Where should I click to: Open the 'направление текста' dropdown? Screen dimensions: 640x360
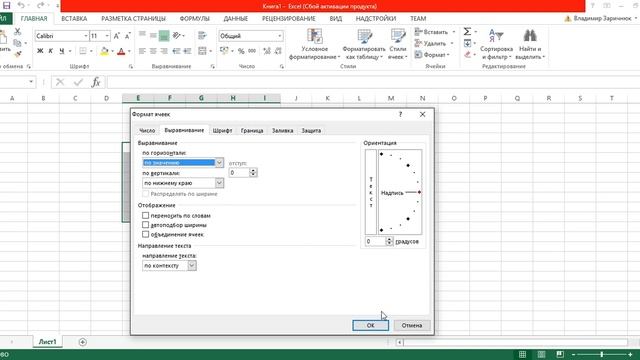click(191, 265)
